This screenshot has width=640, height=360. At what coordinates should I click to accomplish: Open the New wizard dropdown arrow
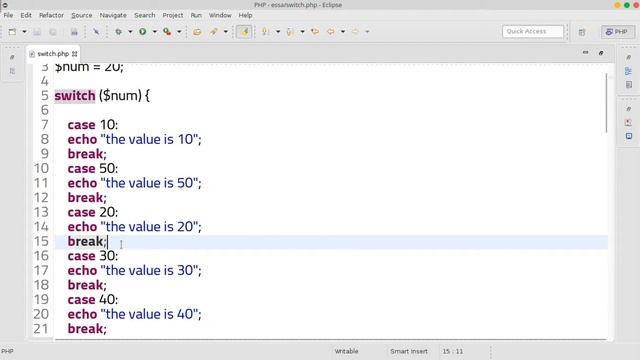click(24, 31)
